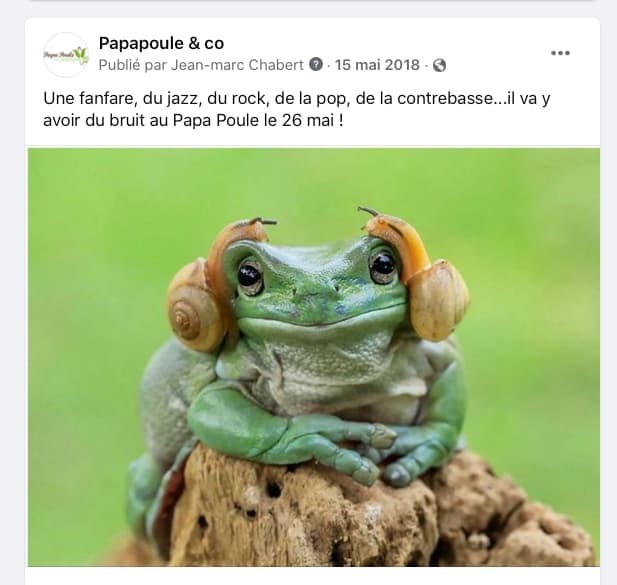Open the three-dot post options menu

[560, 53]
